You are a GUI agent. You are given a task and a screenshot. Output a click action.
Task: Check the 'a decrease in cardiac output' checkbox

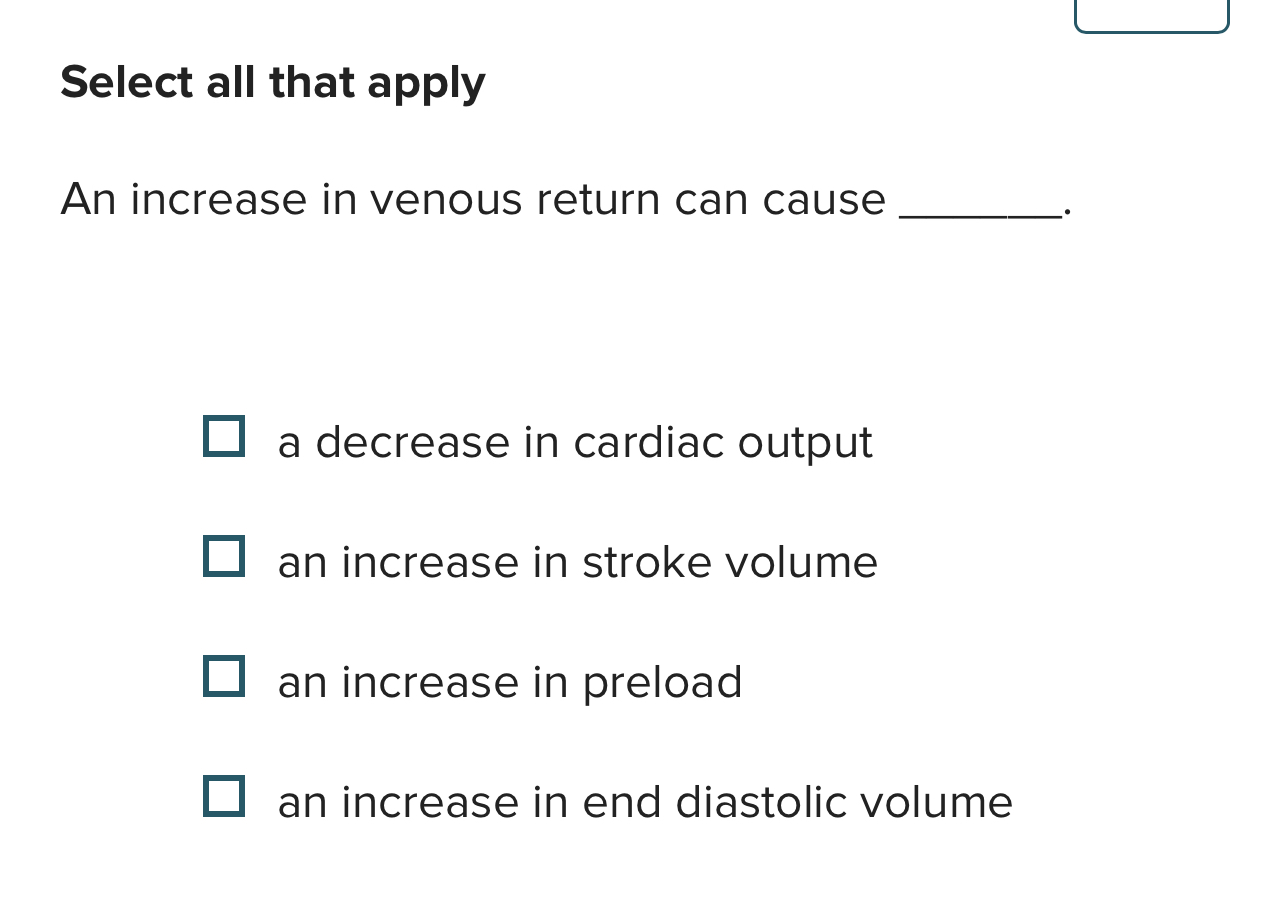(x=224, y=435)
